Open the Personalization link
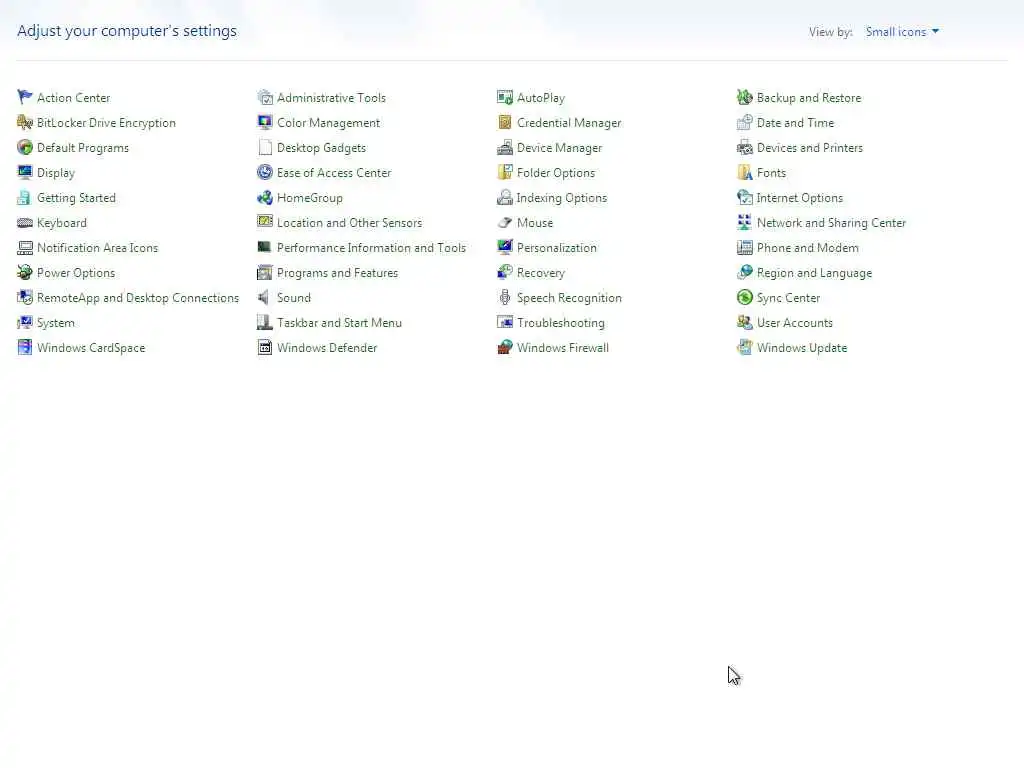This screenshot has width=1024, height=768. [x=557, y=248]
